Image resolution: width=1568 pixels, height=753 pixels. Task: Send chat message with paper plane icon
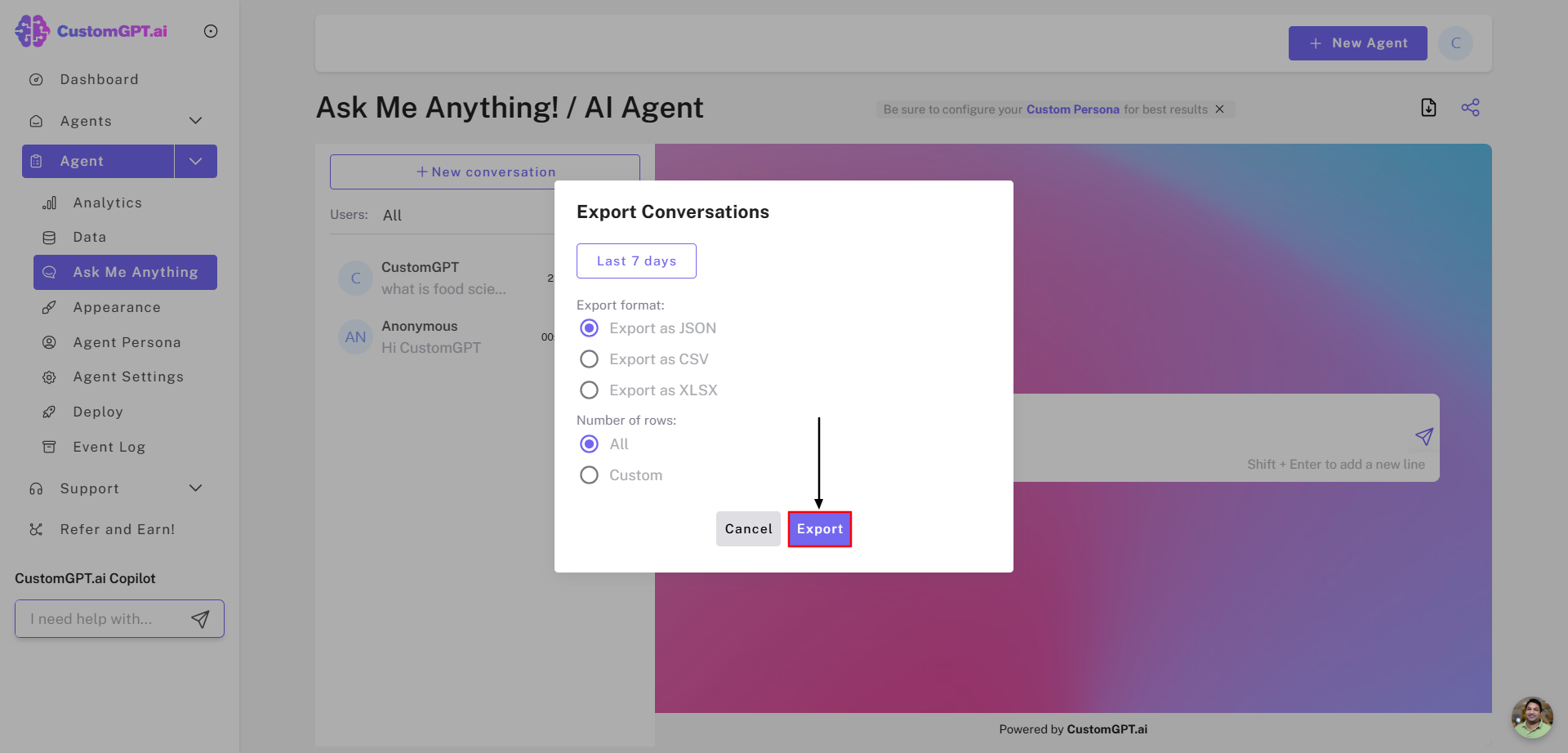coord(1424,436)
